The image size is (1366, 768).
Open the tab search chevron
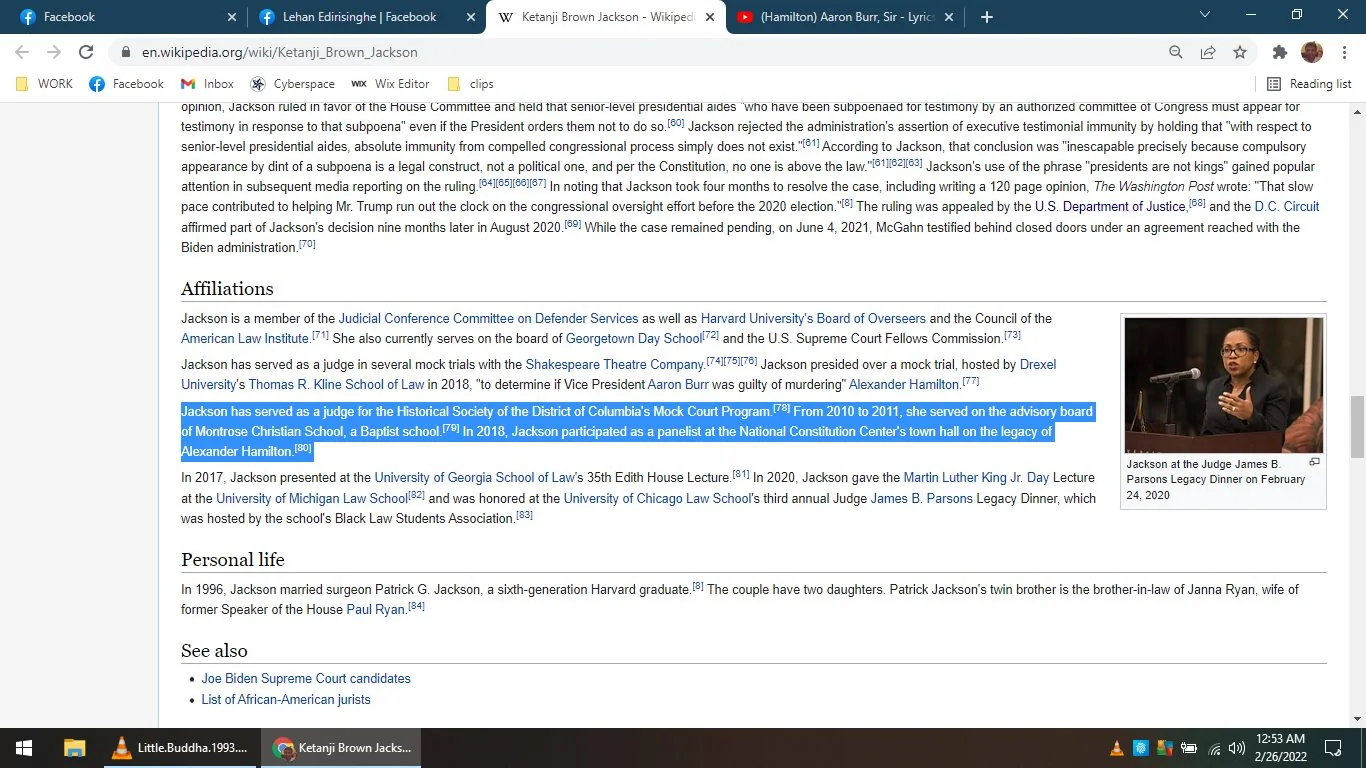coord(1205,15)
